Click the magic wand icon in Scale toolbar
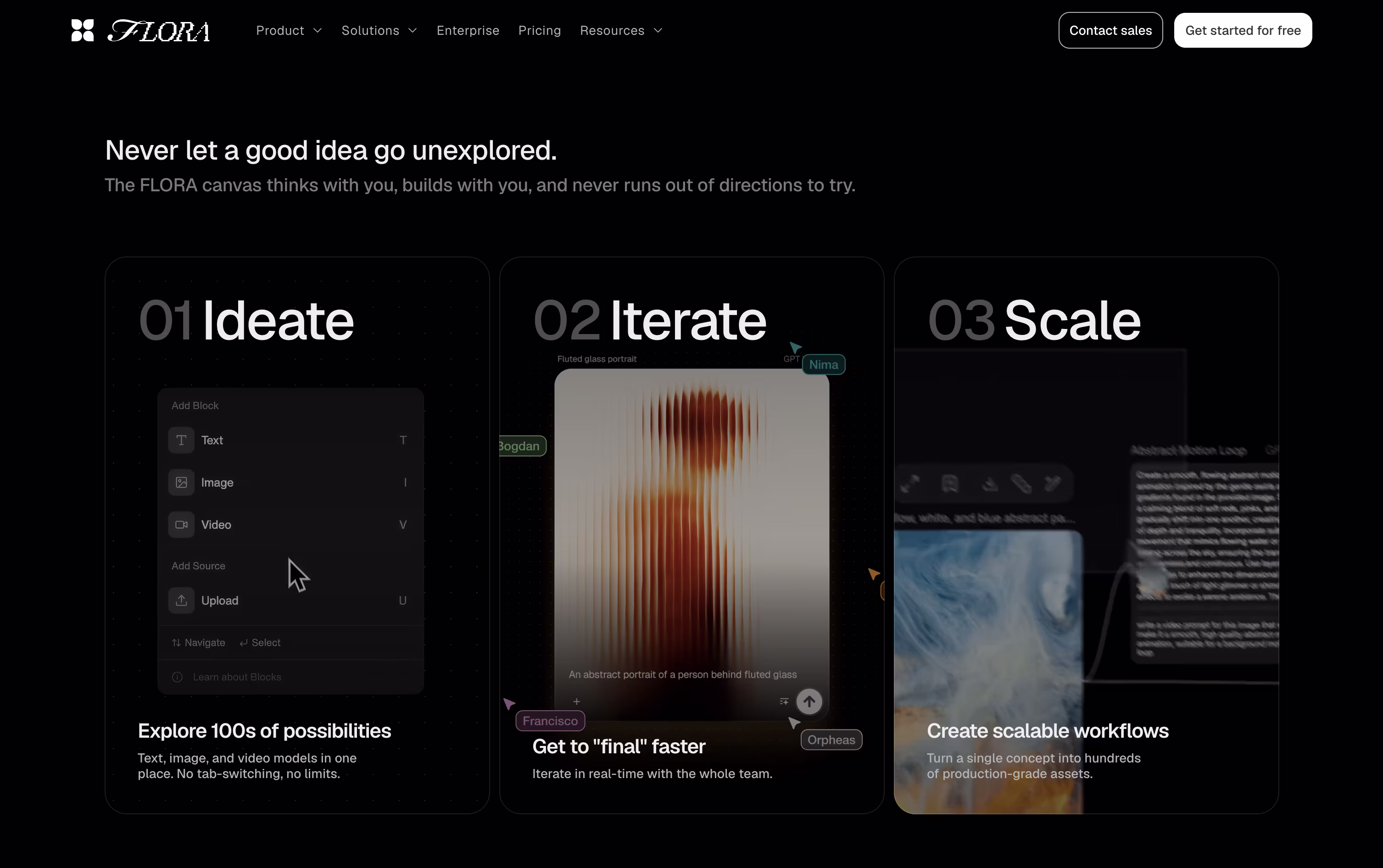Screen dimensions: 1383x868 click(x=1053, y=484)
